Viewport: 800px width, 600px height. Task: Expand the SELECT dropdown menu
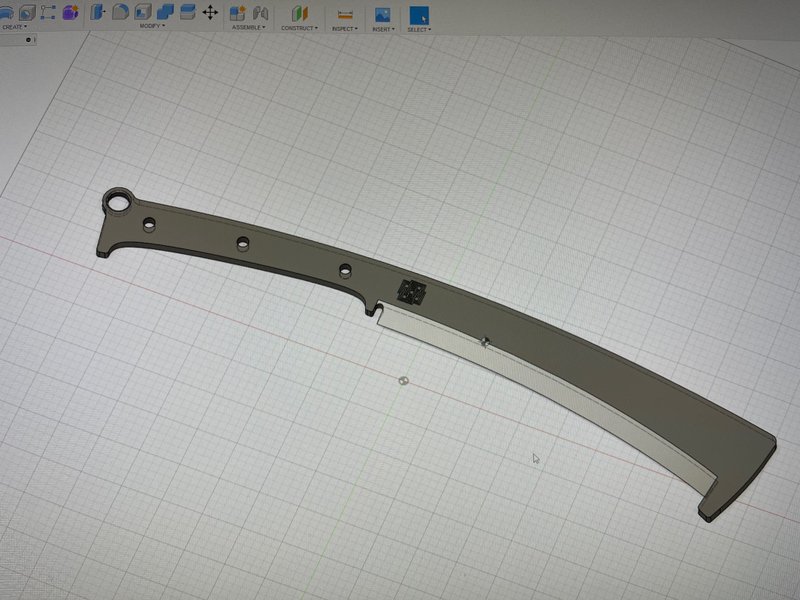[x=419, y=30]
